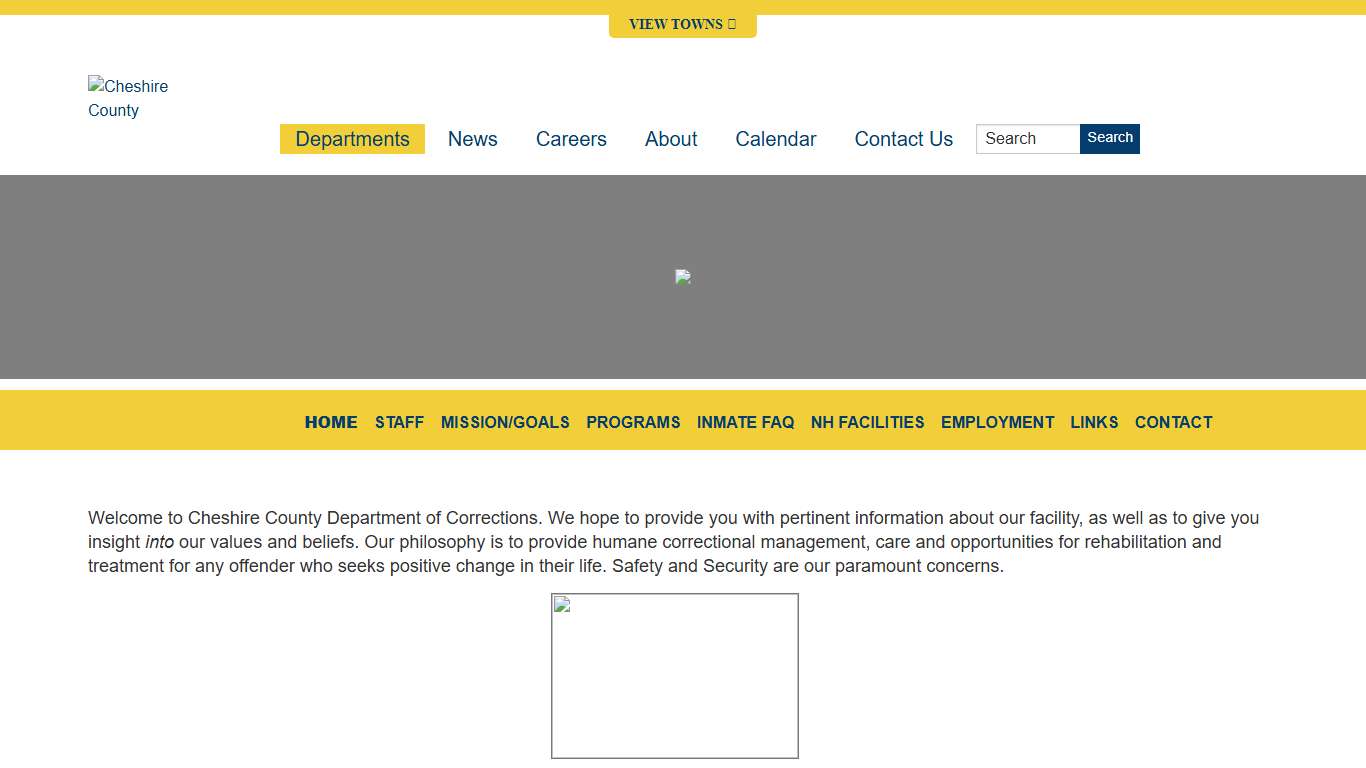Image resolution: width=1366 pixels, height=768 pixels.
Task: Switch to the HOME tab
Action: coord(330,422)
